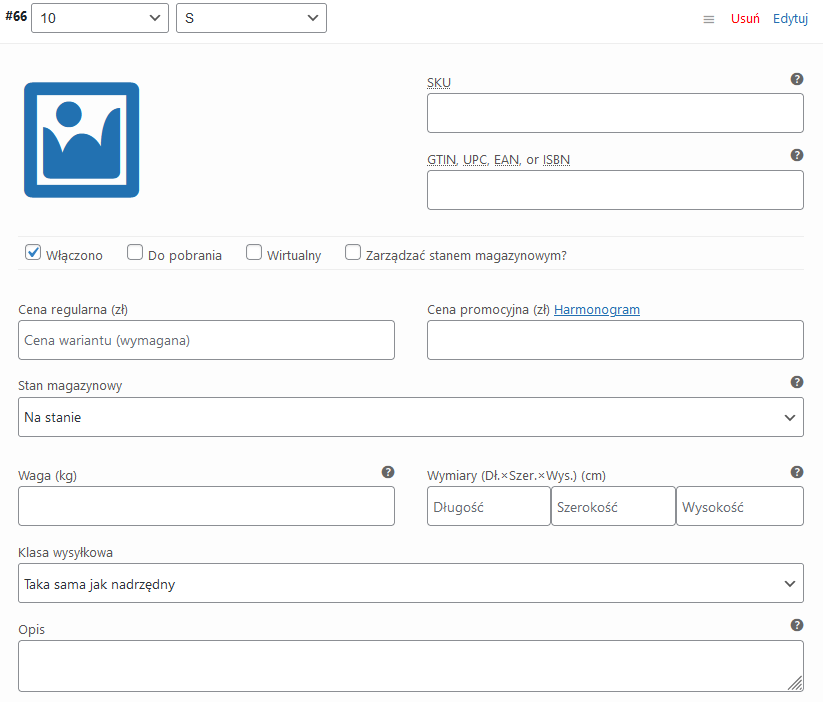The image size is (823, 702).
Task: Click the Usuń link
Action: [x=744, y=18]
